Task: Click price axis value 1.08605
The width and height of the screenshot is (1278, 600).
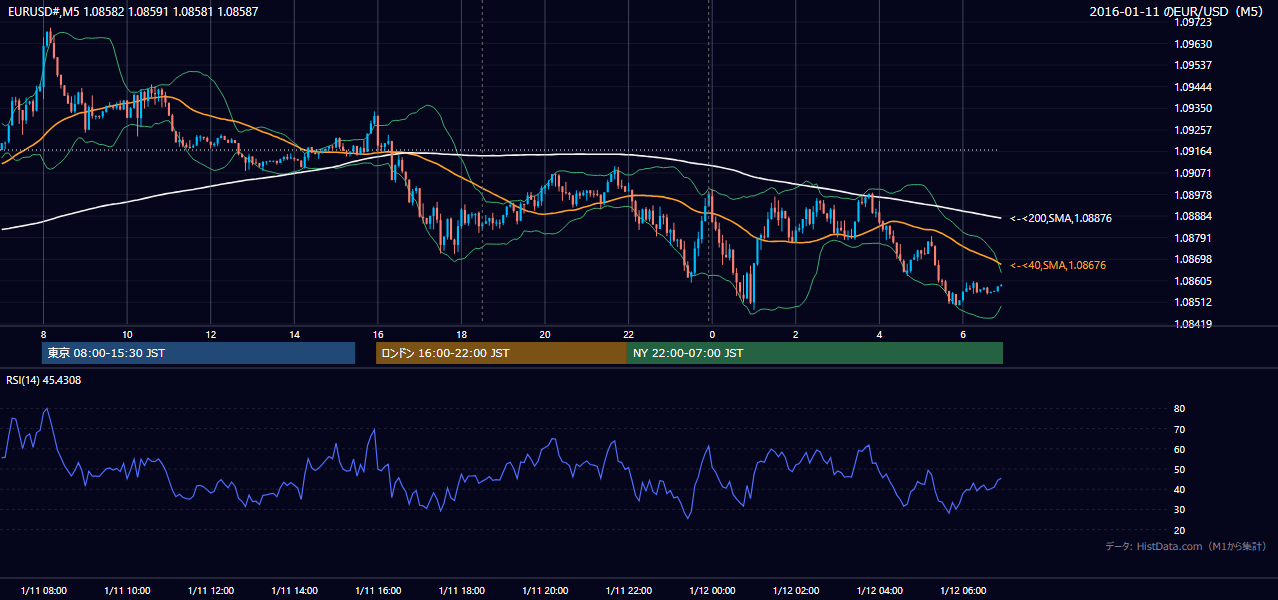Action: pyautogui.click(x=1194, y=281)
